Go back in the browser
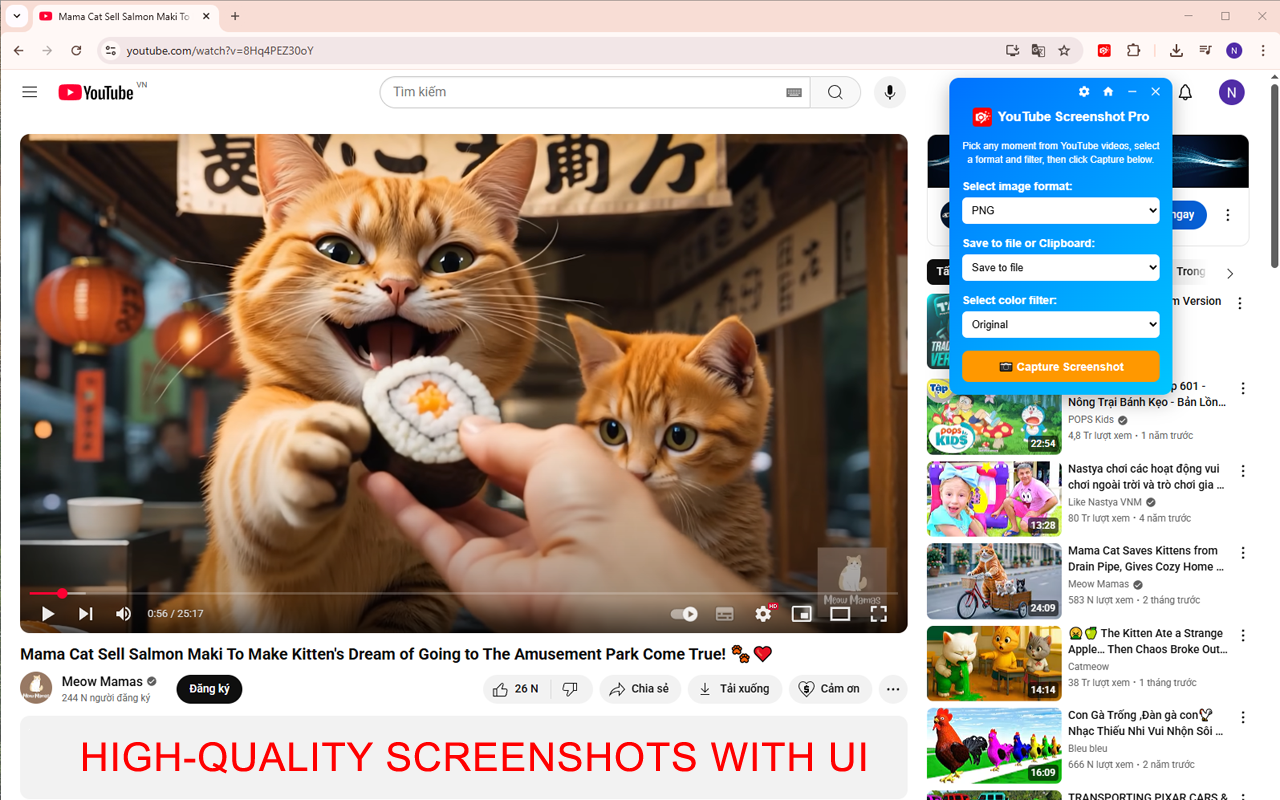Screen dimensions: 1280x800 [19, 50]
